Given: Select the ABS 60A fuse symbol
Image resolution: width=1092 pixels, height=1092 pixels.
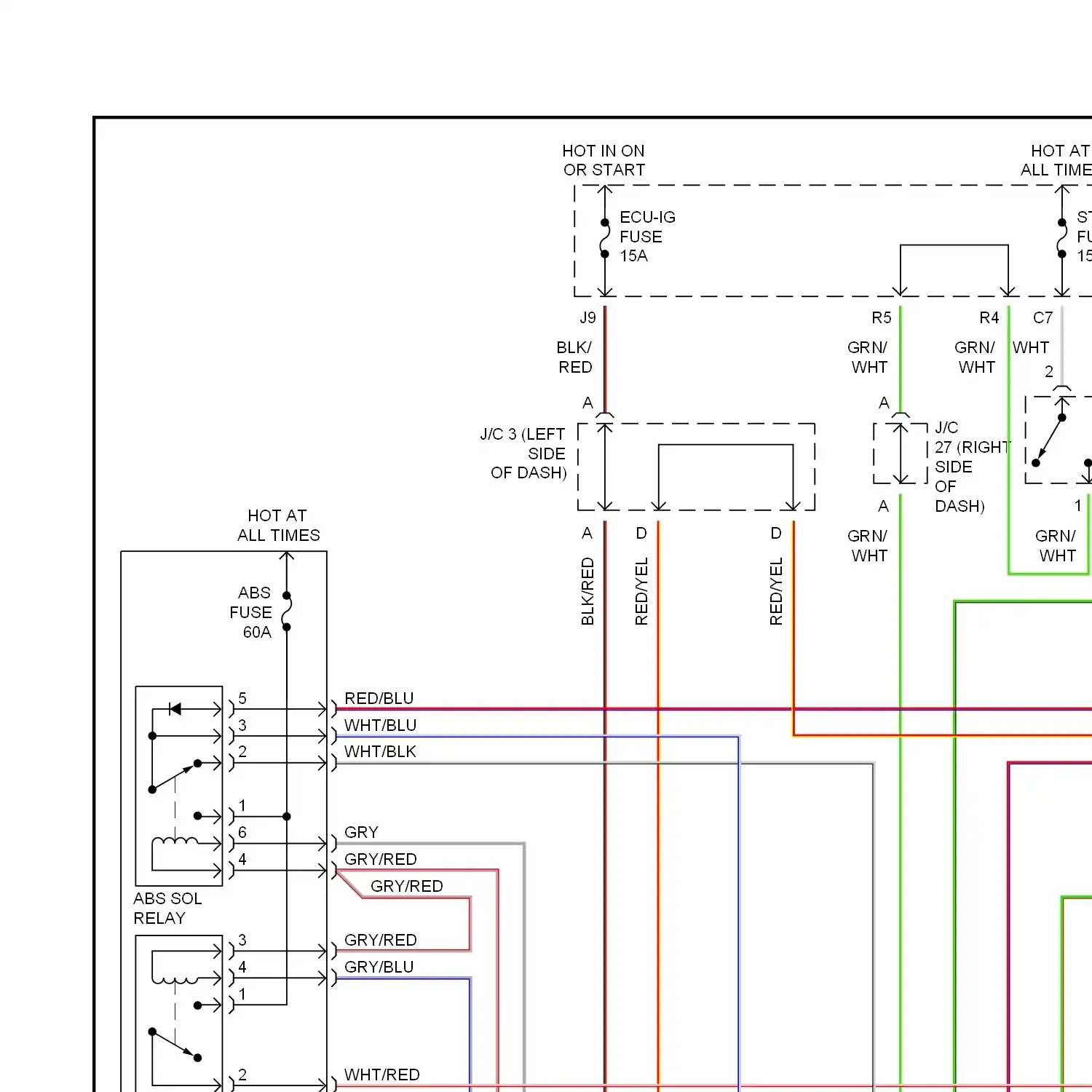Looking at the screenshot, I should click(287, 611).
